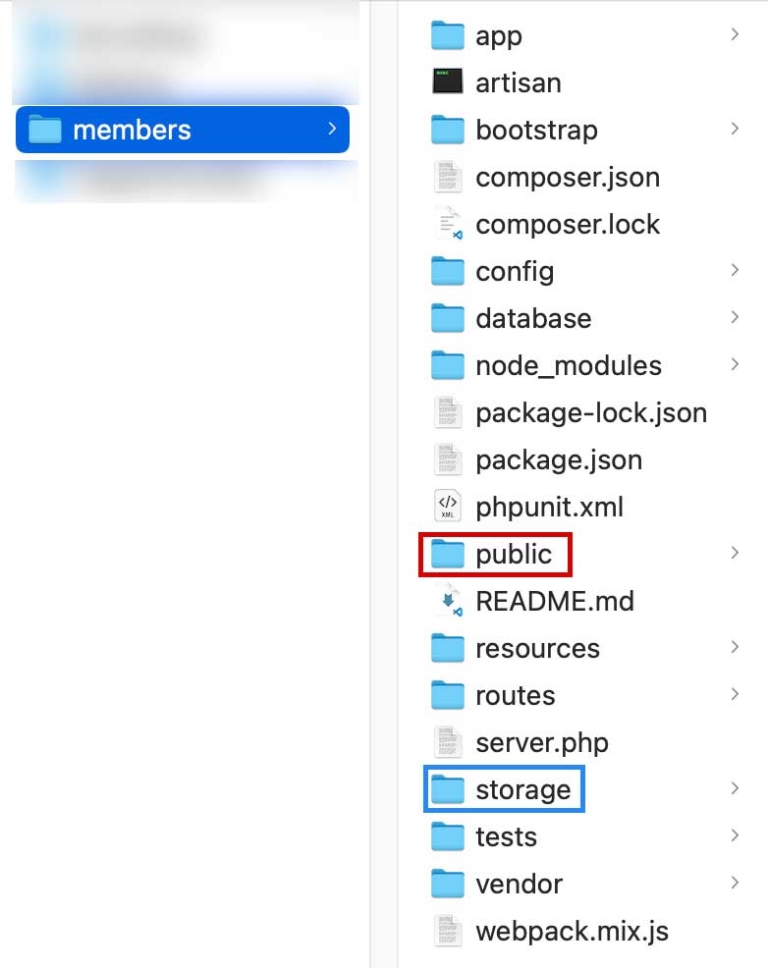This screenshot has width=768, height=968.
Task: Select the resources folder entry
Action: (x=537, y=647)
